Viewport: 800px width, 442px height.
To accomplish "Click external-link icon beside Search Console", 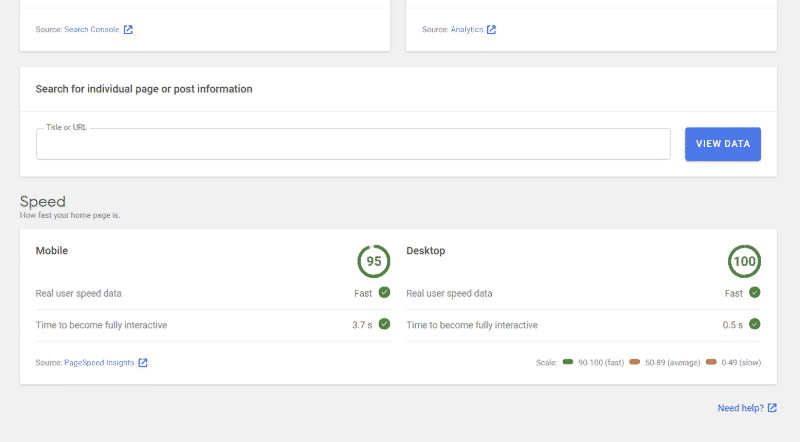I will tap(128, 30).
